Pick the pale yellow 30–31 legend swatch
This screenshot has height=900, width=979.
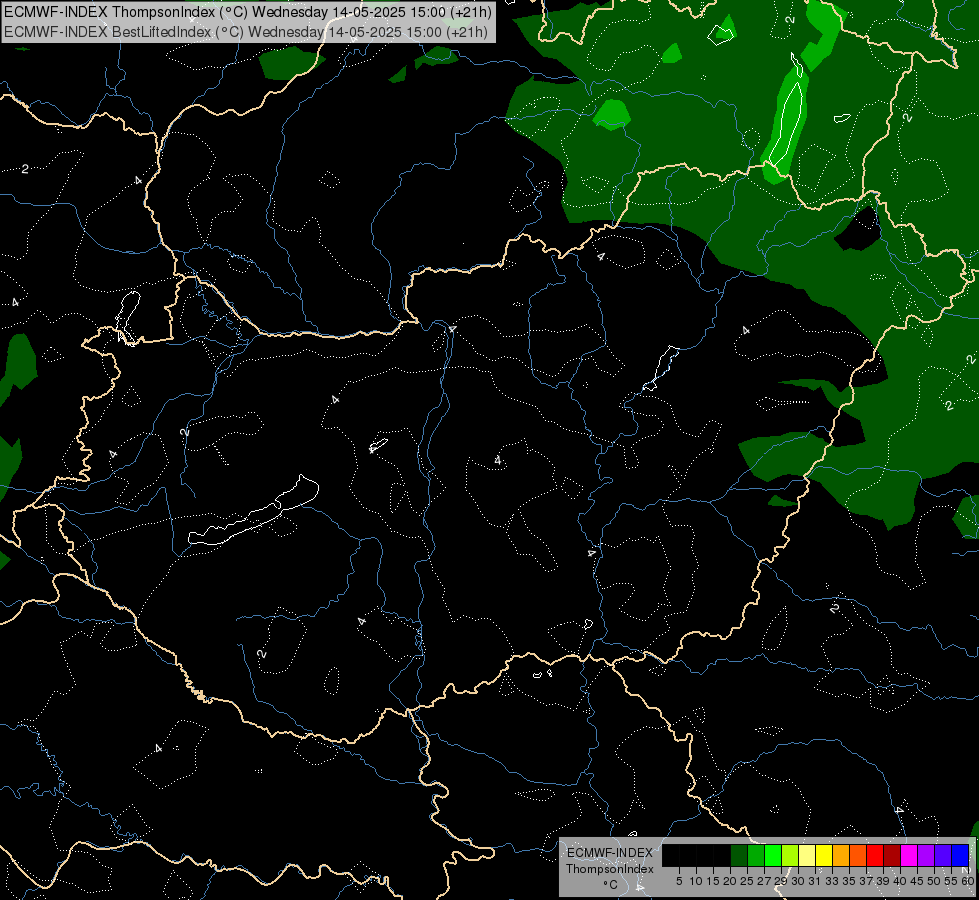click(x=807, y=855)
